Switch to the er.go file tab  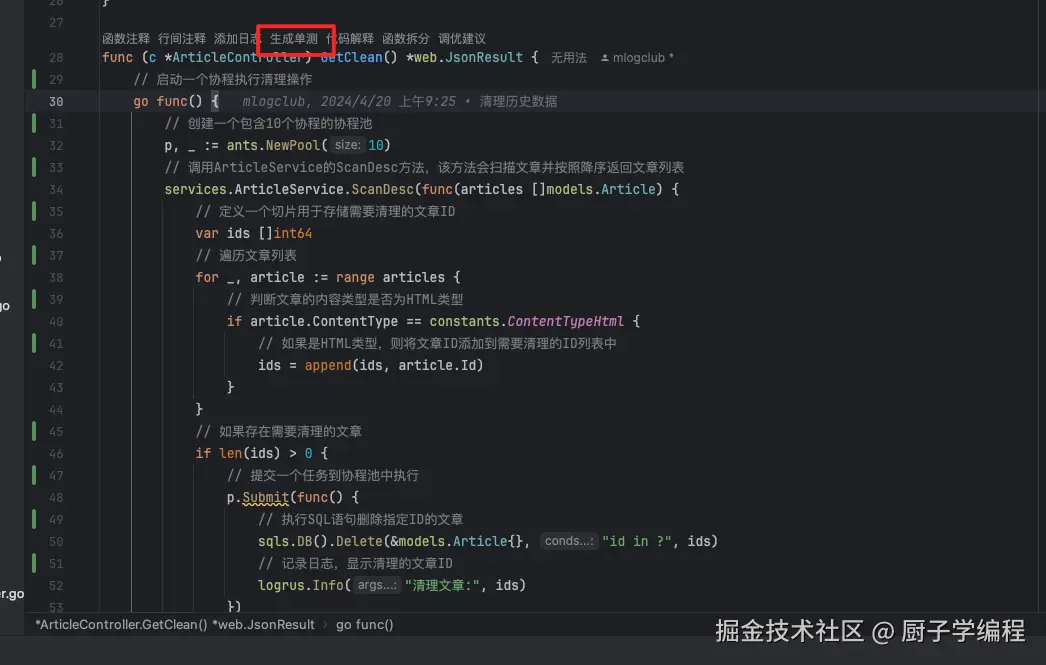[10, 592]
